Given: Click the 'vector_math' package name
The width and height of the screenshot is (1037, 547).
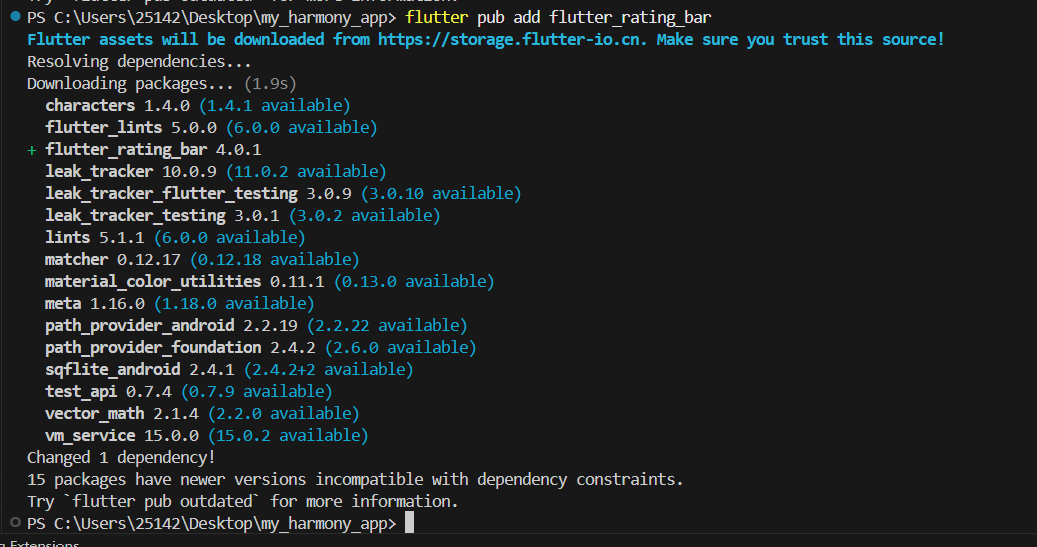Looking at the screenshot, I should coord(95,413).
